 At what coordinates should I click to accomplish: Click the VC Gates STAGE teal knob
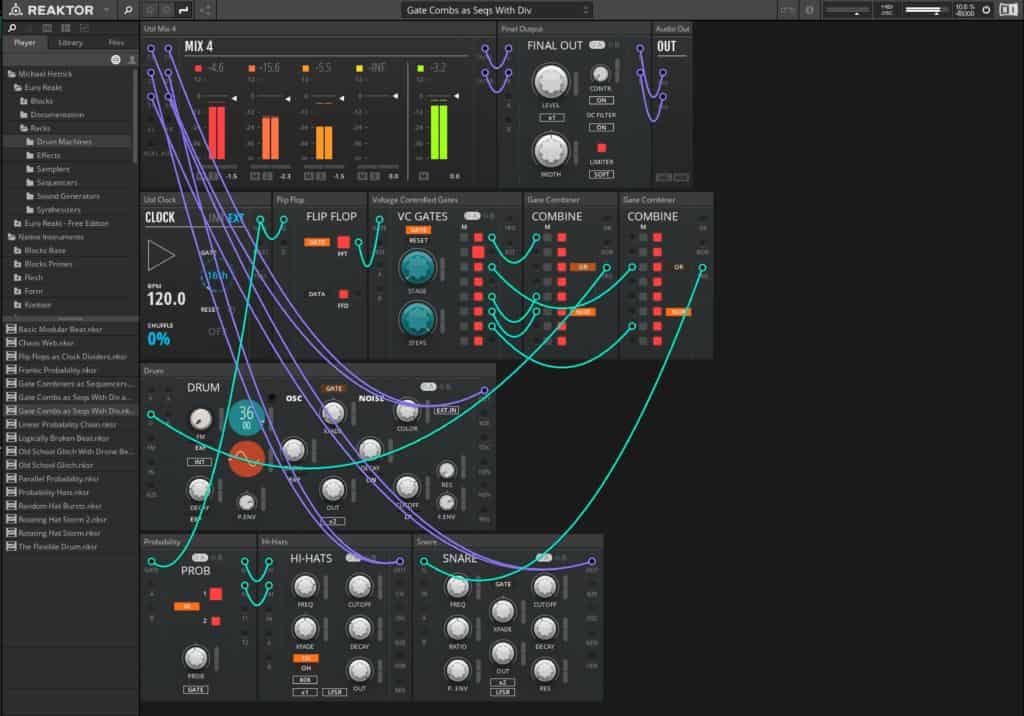(x=417, y=267)
